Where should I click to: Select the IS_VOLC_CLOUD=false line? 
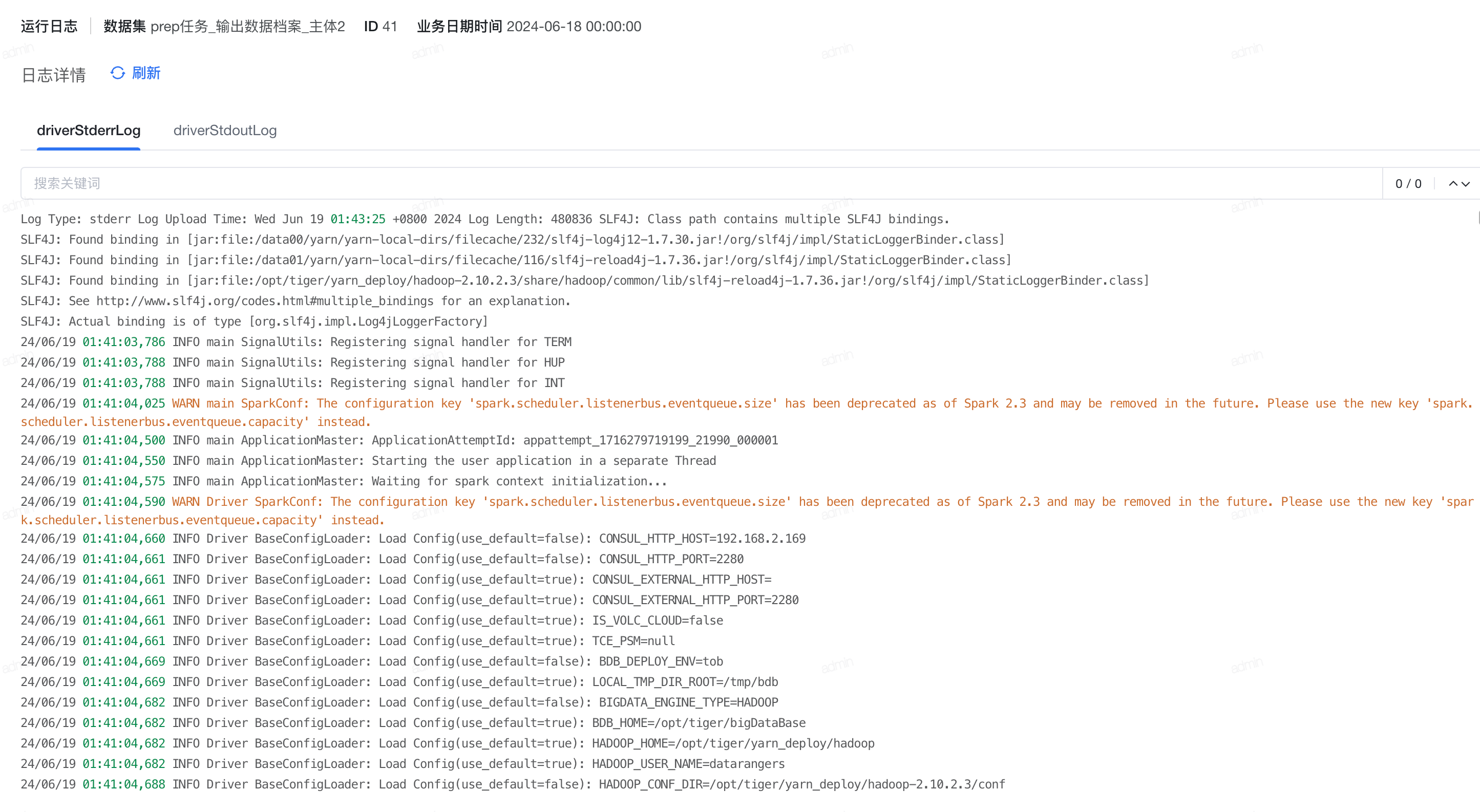click(372, 620)
